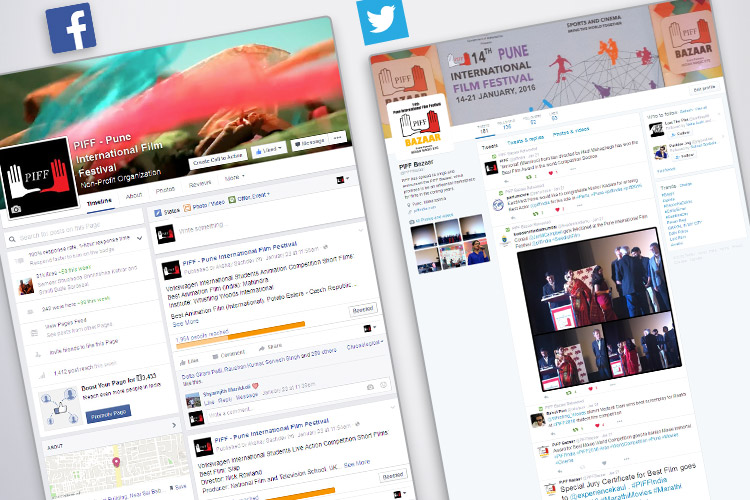Click See More under Best Animation Film post
750x500 pixels.
pyautogui.click(x=185, y=323)
